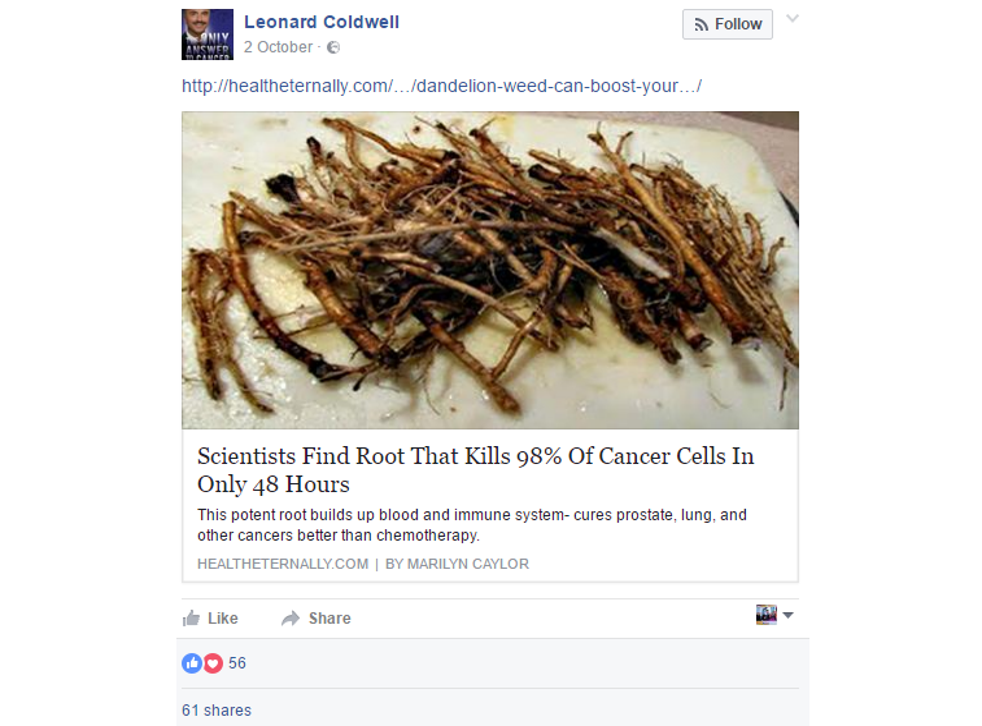Image resolution: width=982 pixels, height=726 pixels.
Task: Click the "By Marilyn Caylor" author byline
Action: point(457,564)
